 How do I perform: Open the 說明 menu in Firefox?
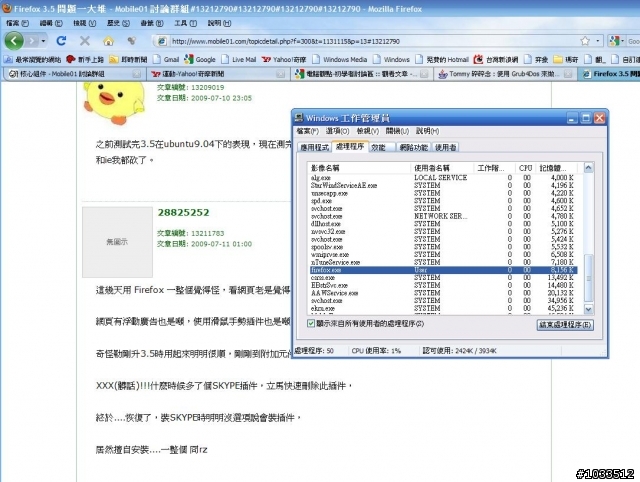tap(219, 23)
